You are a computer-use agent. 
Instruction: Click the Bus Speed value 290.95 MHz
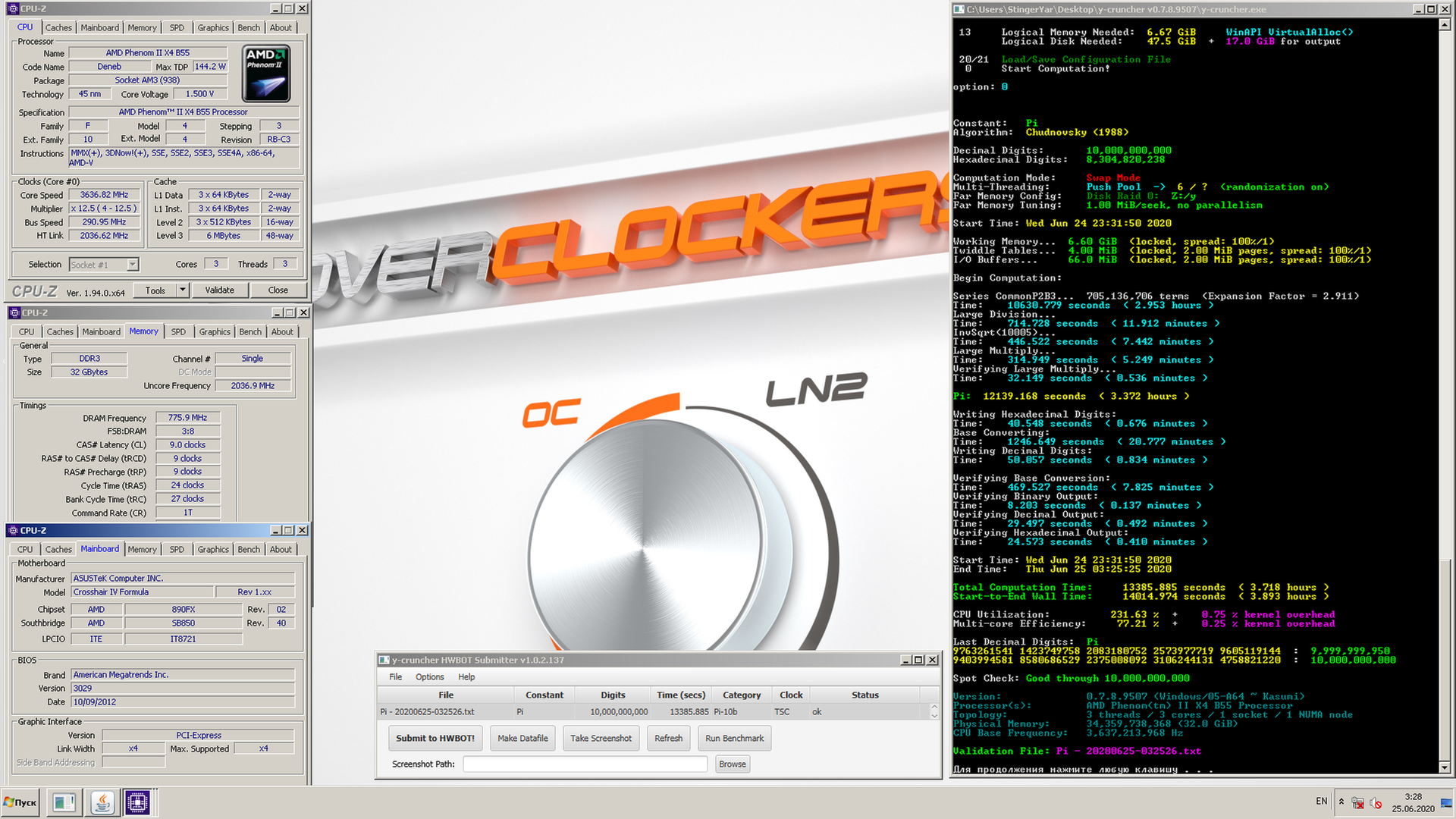104,222
